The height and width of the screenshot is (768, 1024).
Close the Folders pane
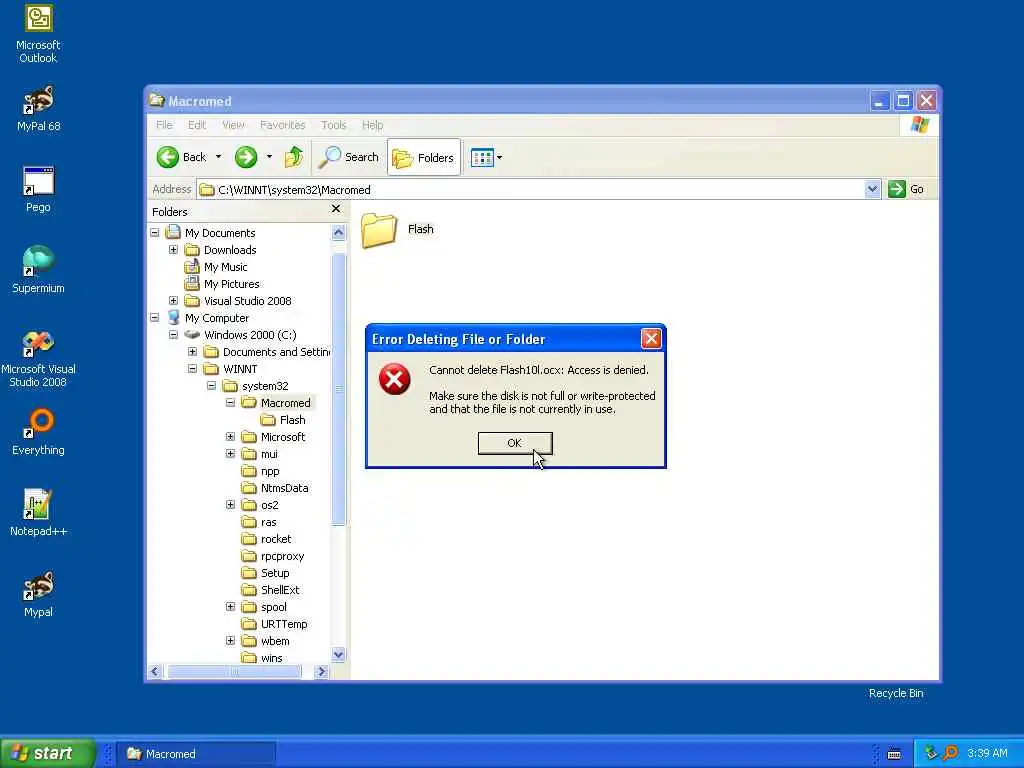point(336,209)
